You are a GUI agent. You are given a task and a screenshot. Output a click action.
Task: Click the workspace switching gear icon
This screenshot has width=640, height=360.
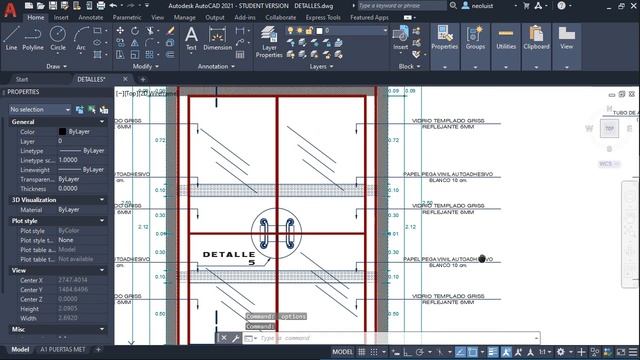click(x=561, y=352)
